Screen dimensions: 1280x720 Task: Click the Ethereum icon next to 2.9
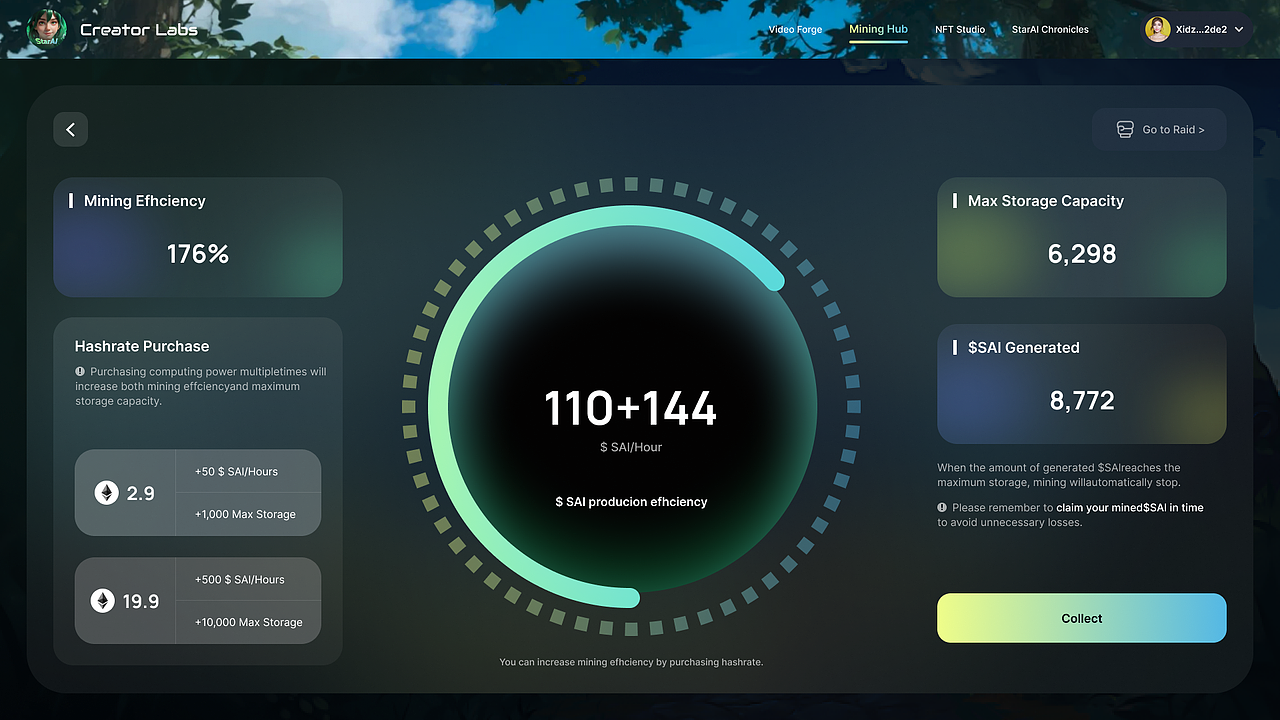[106, 492]
